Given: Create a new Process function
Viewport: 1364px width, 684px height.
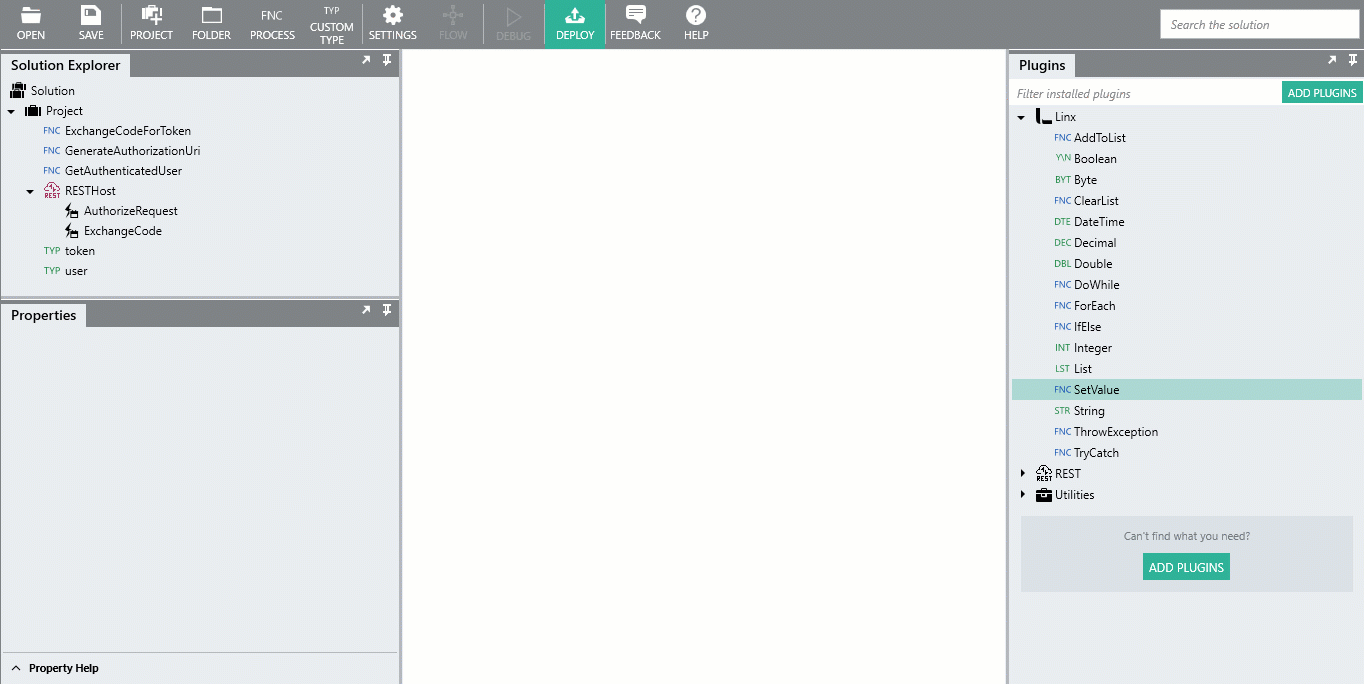Looking at the screenshot, I should coord(272,23).
